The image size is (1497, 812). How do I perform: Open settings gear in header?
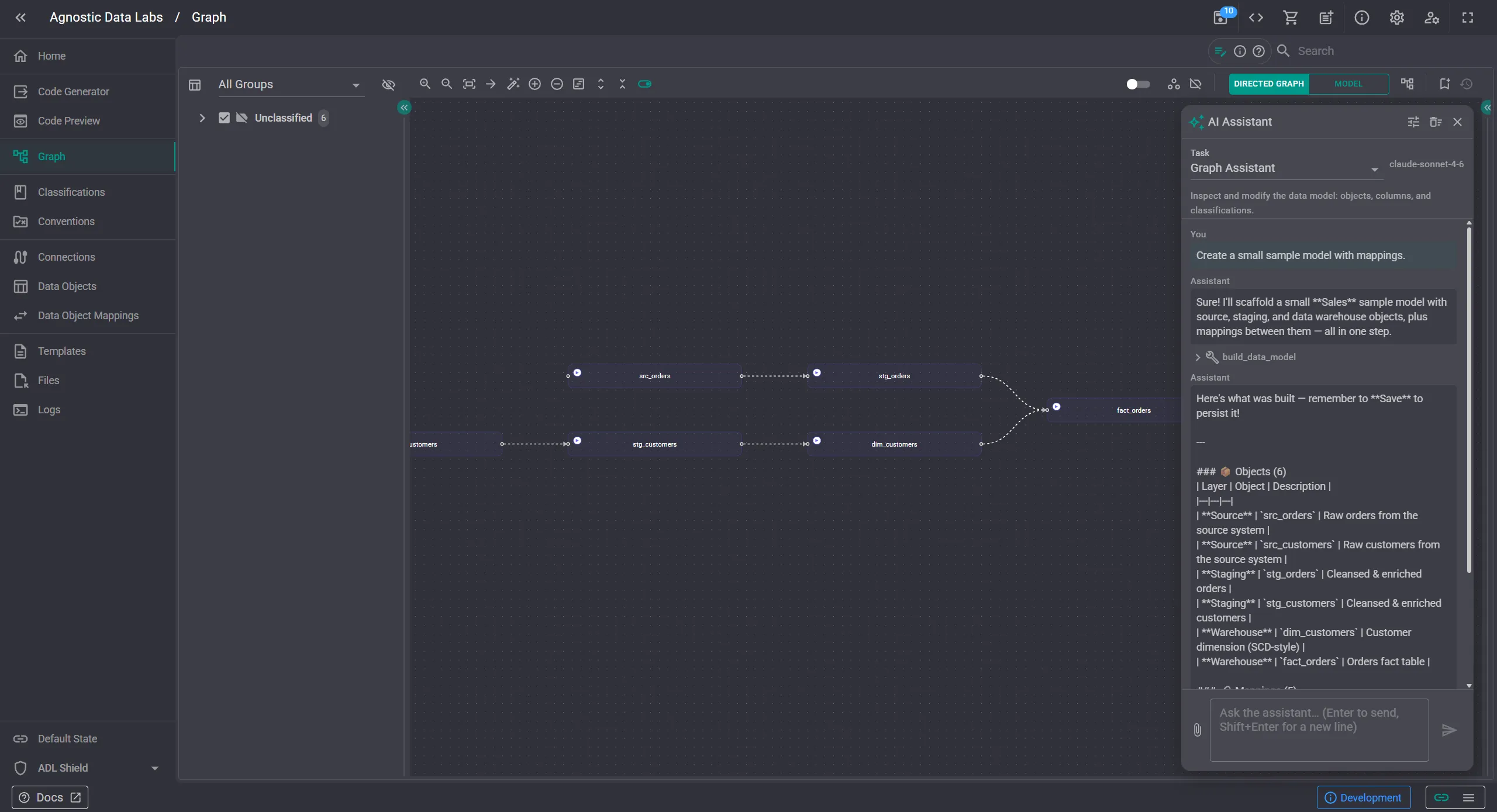pos(1397,18)
